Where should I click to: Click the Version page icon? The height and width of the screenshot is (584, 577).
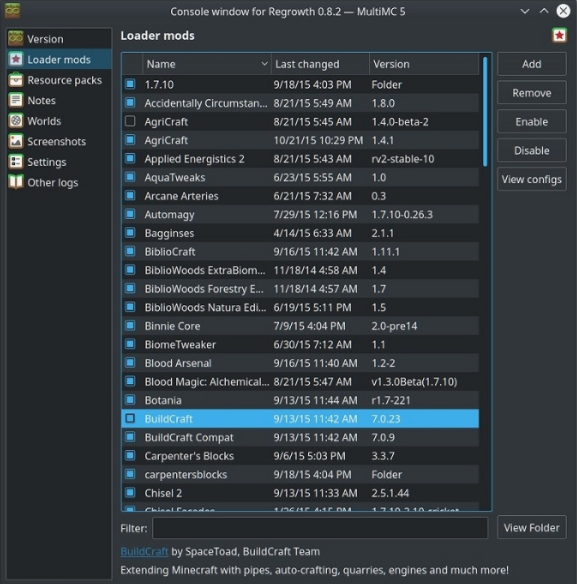(16, 39)
